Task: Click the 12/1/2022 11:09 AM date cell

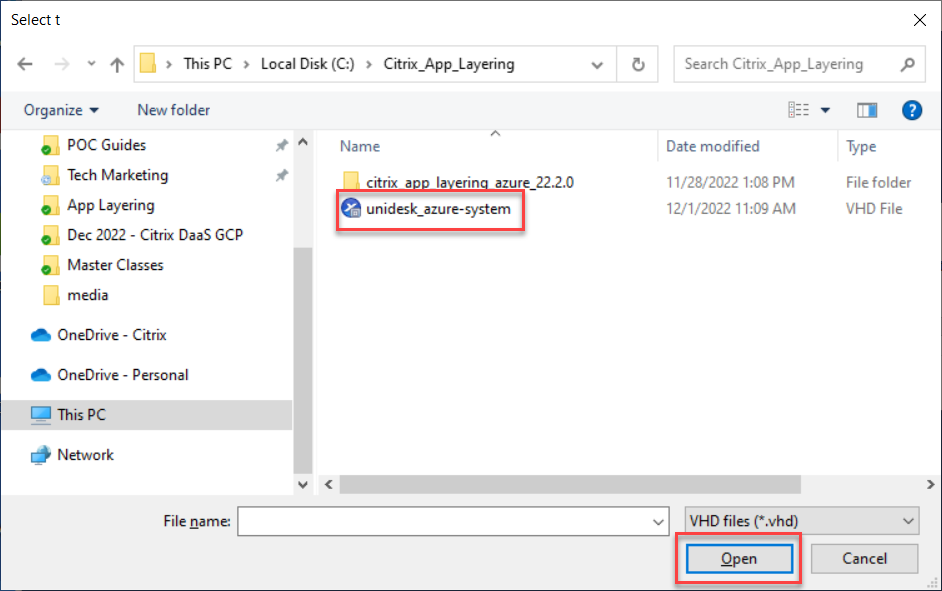Action: (731, 208)
